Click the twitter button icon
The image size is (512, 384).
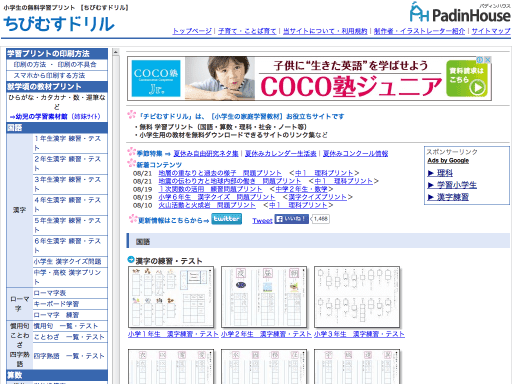click(227, 219)
